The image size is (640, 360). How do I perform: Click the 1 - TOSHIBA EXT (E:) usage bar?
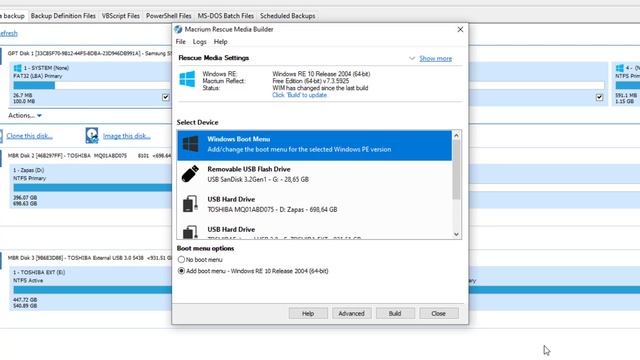click(93, 289)
